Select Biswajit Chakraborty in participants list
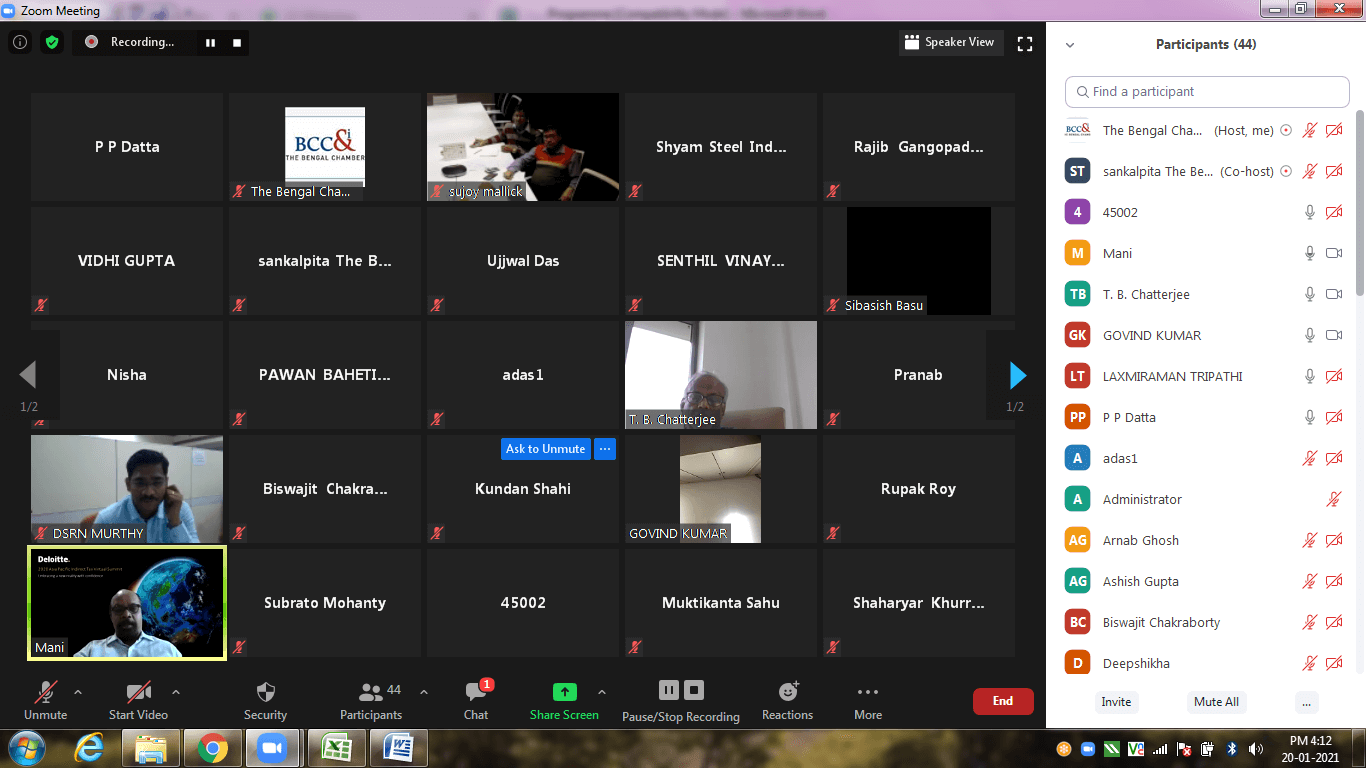The width and height of the screenshot is (1366, 768). click(x=1205, y=622)
